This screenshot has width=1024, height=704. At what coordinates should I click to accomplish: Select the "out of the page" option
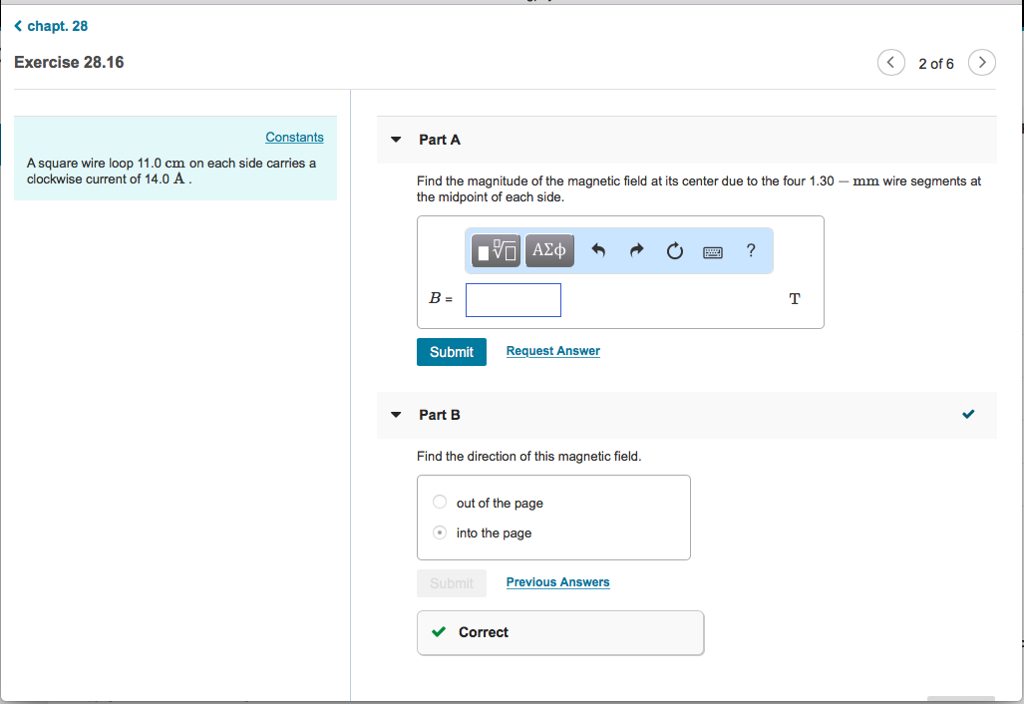click(x=440, y=503)
